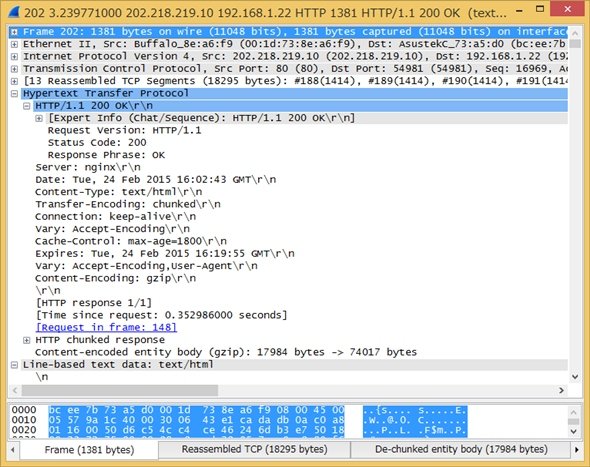Screen dimensions: 590x467
Task: Click the horizontal scrollbar right arrow
Action: (x=561, y=391)
